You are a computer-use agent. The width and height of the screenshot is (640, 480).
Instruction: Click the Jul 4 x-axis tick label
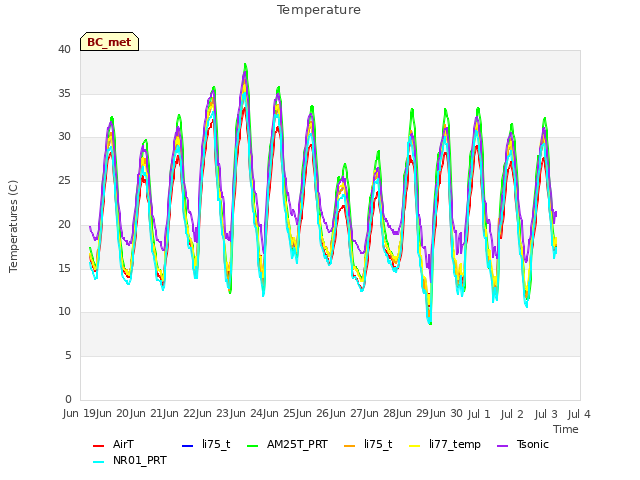(x=579, y=414)
